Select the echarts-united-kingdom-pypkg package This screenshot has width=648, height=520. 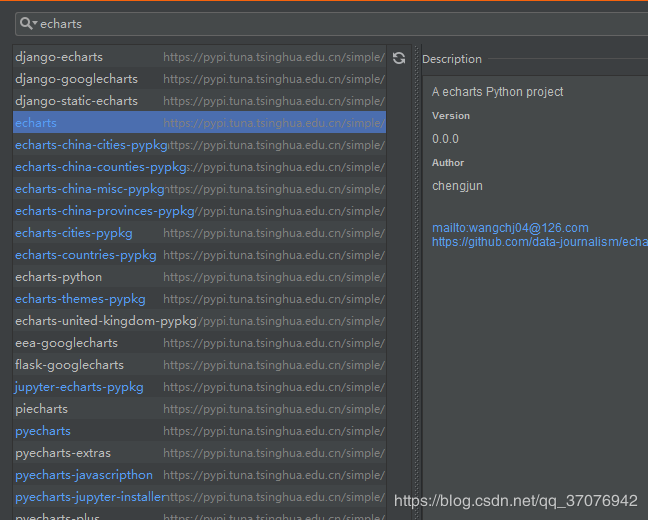coord(200,321)
